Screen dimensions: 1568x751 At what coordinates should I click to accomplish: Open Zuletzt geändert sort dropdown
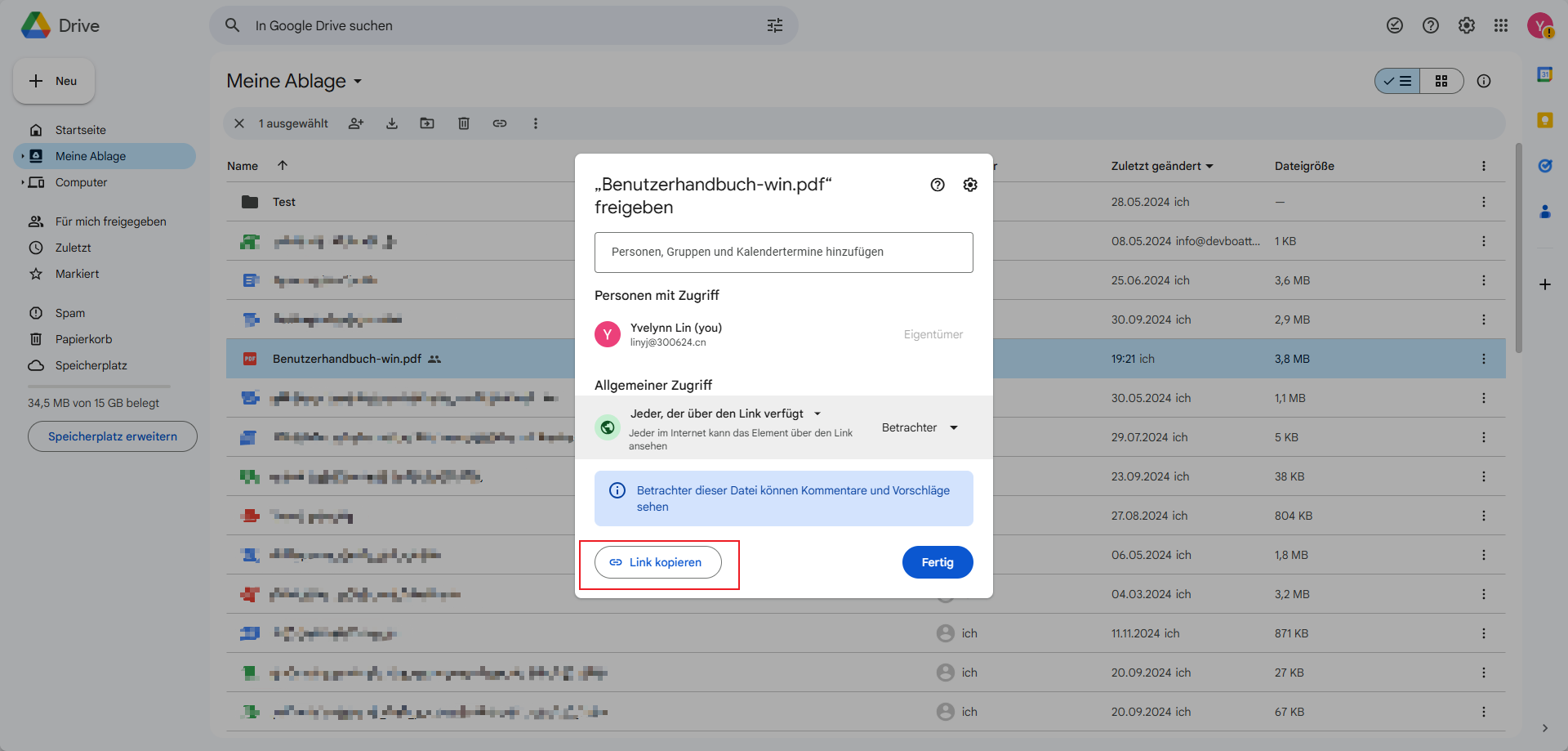click(1162, 166)
